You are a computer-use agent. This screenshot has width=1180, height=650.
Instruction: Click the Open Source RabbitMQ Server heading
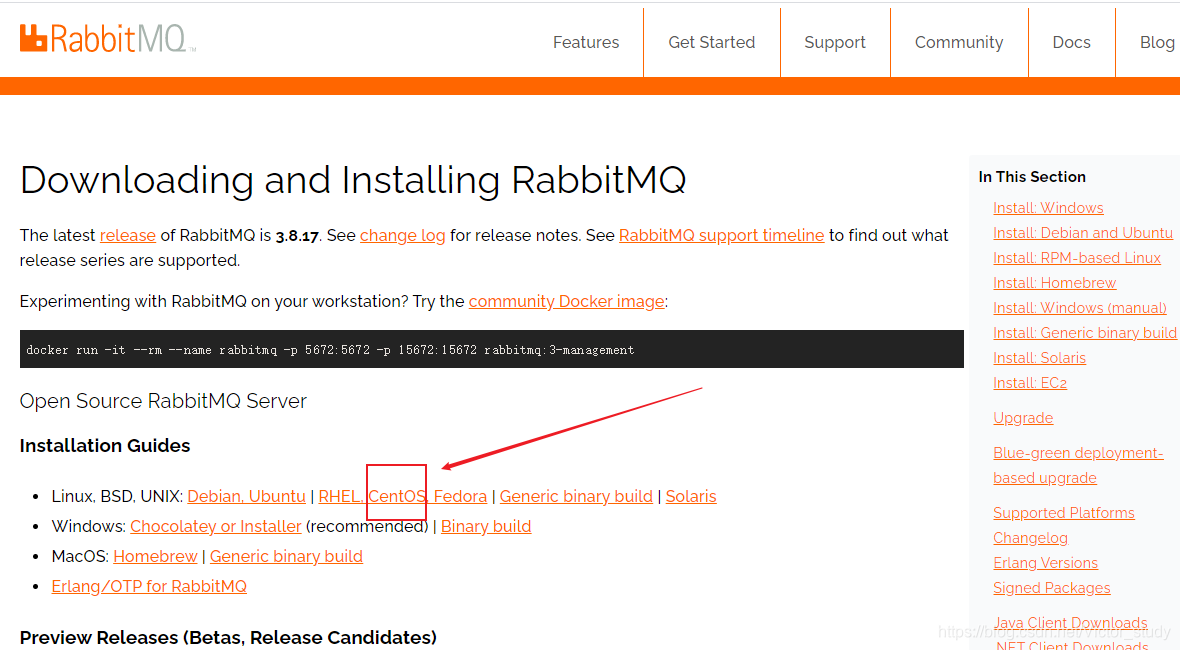pos(163,401)
